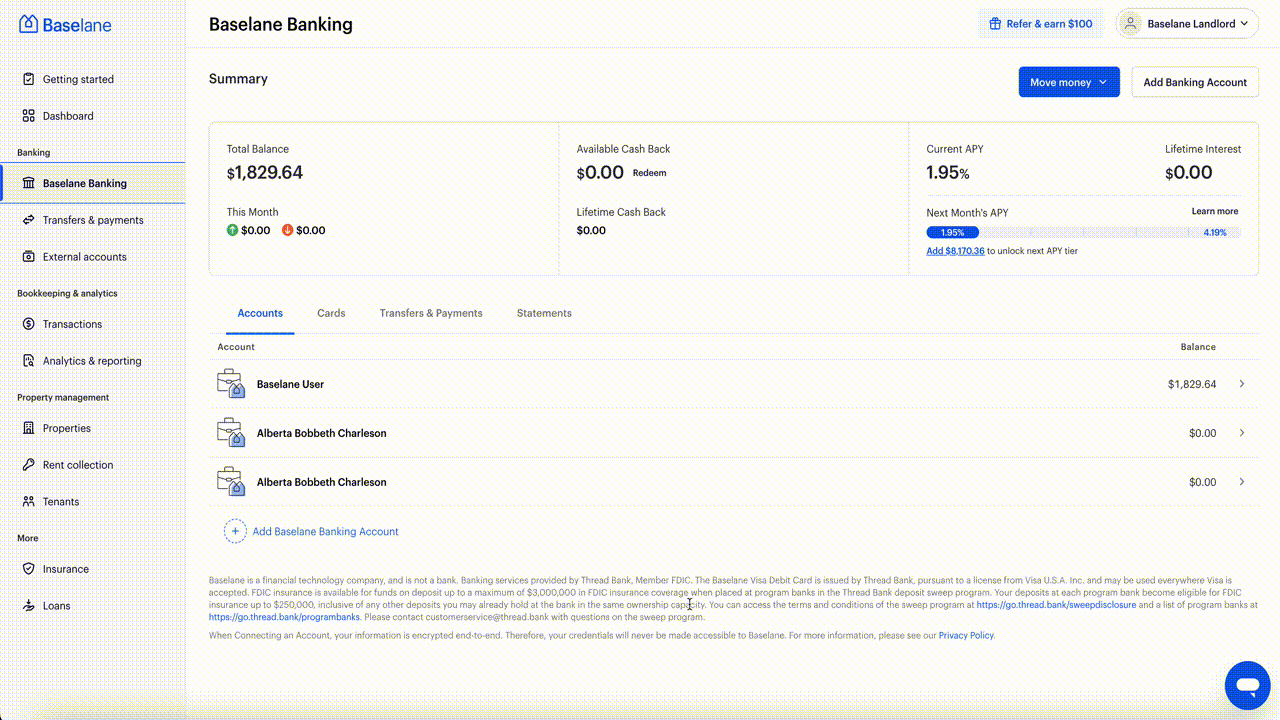Select the Baselane User account name
The width and height of the screenshot is (1280, 720).
pos(290,384)
